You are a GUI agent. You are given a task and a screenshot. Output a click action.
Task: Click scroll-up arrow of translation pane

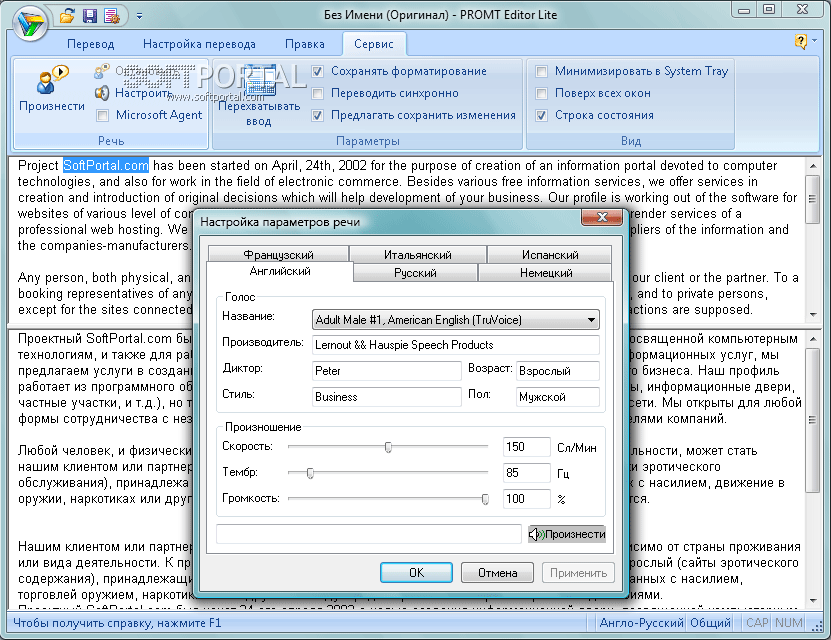point(813,339)
